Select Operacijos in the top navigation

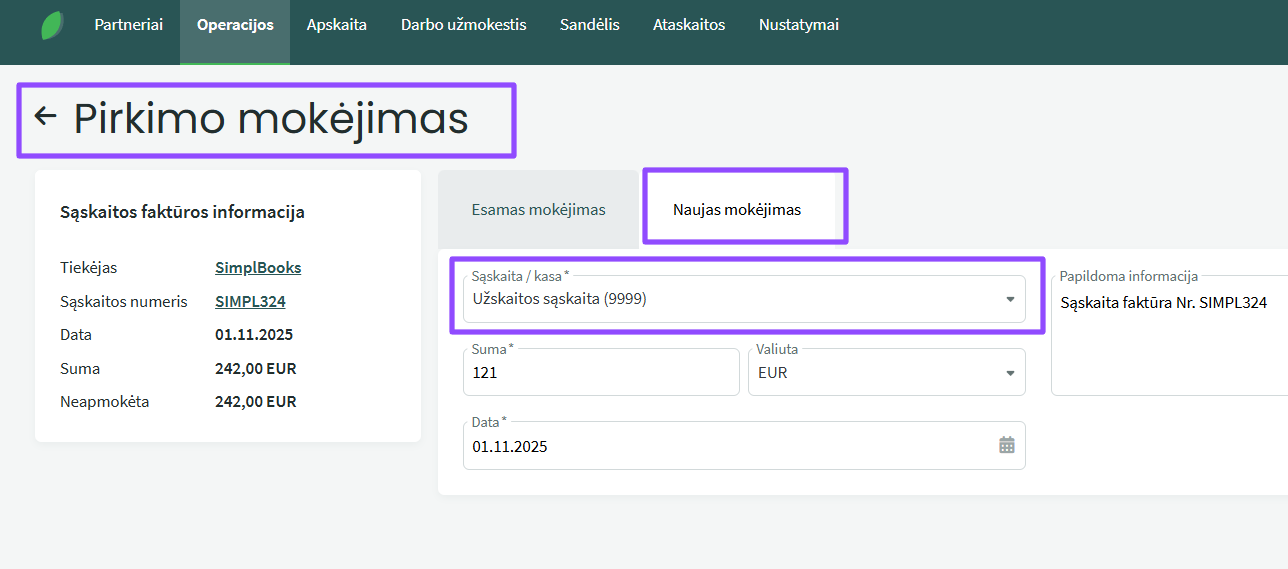(235, 25)
